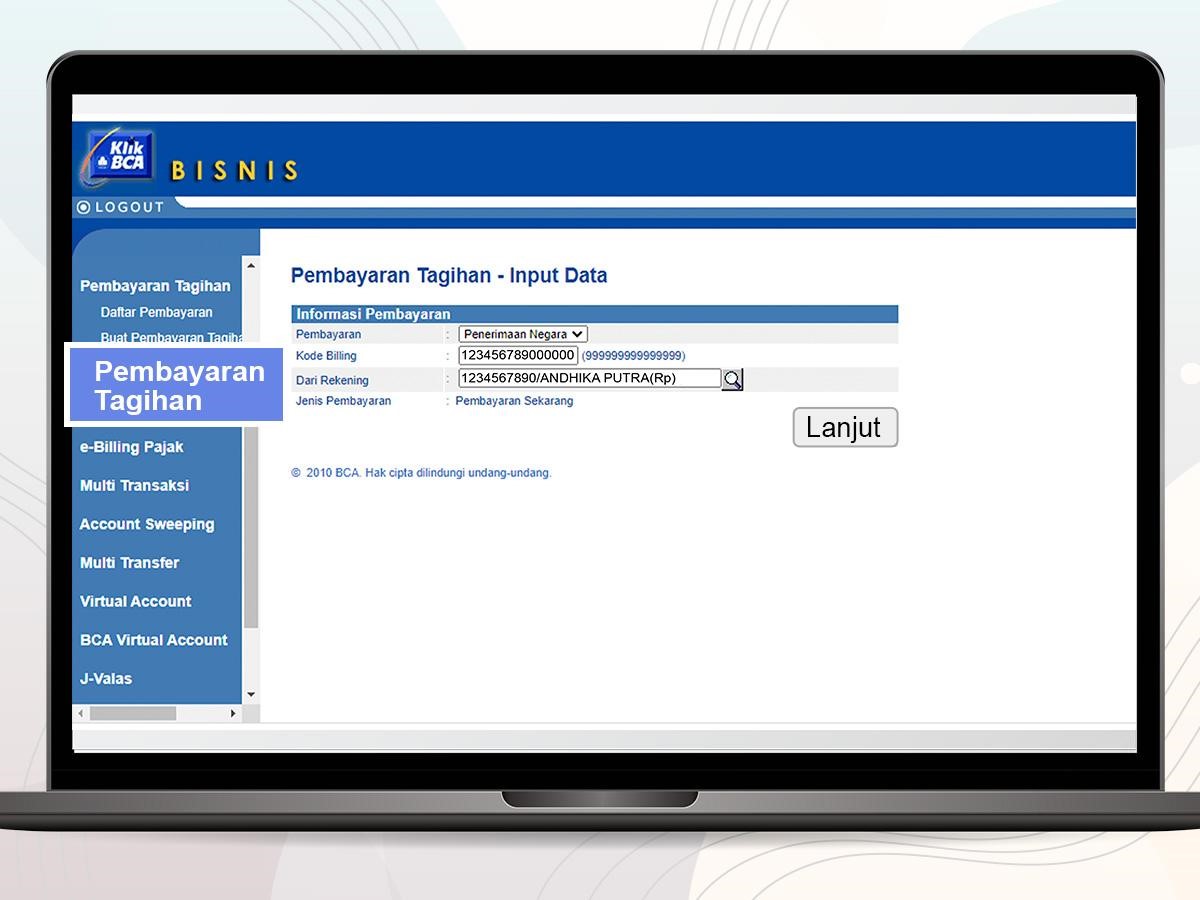
Task: Click the sidebar scroll-left arrow
Action: [x=81, y=713]
